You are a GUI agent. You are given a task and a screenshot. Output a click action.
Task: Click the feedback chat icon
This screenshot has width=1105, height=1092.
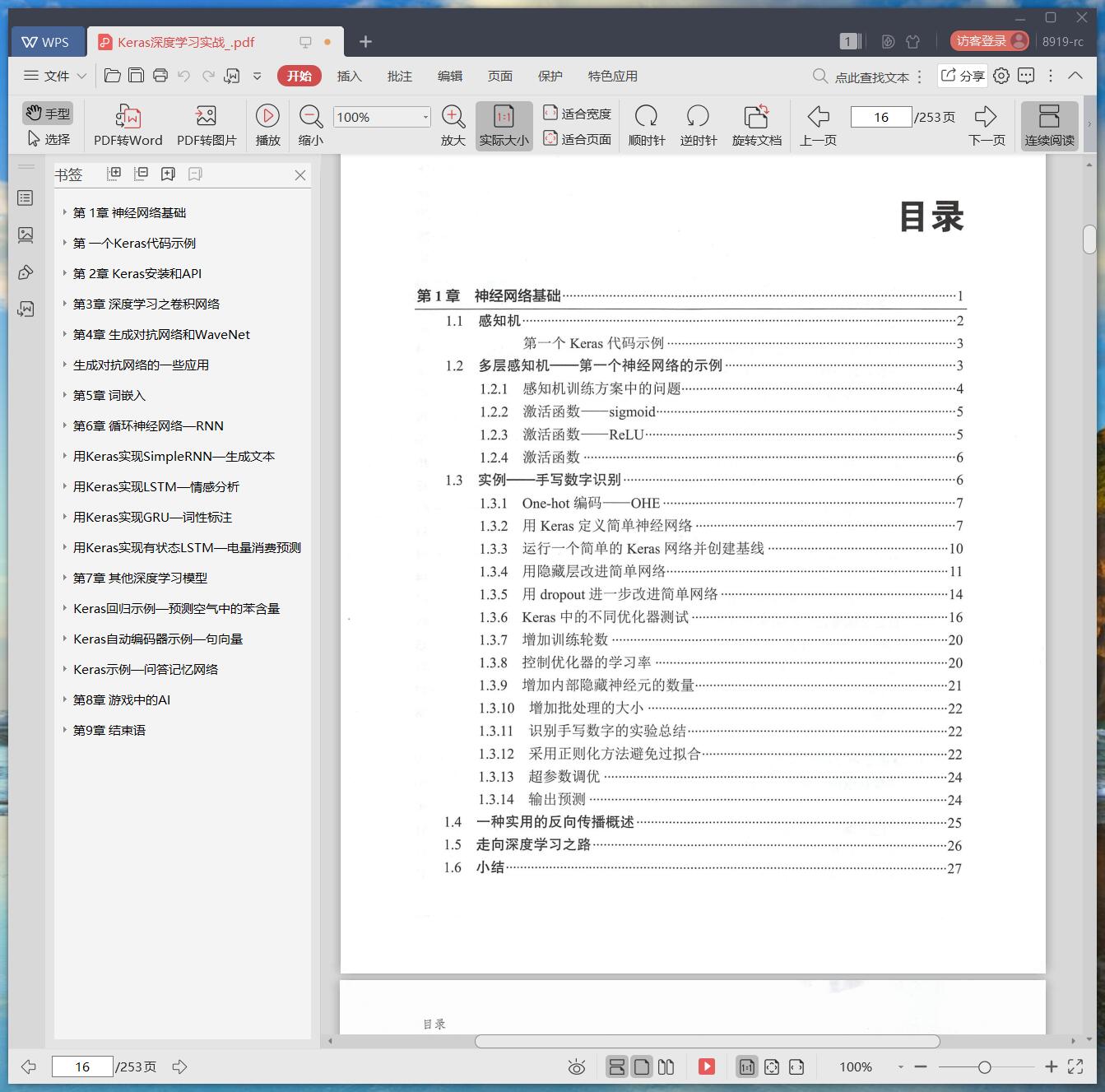(1025, 76)
